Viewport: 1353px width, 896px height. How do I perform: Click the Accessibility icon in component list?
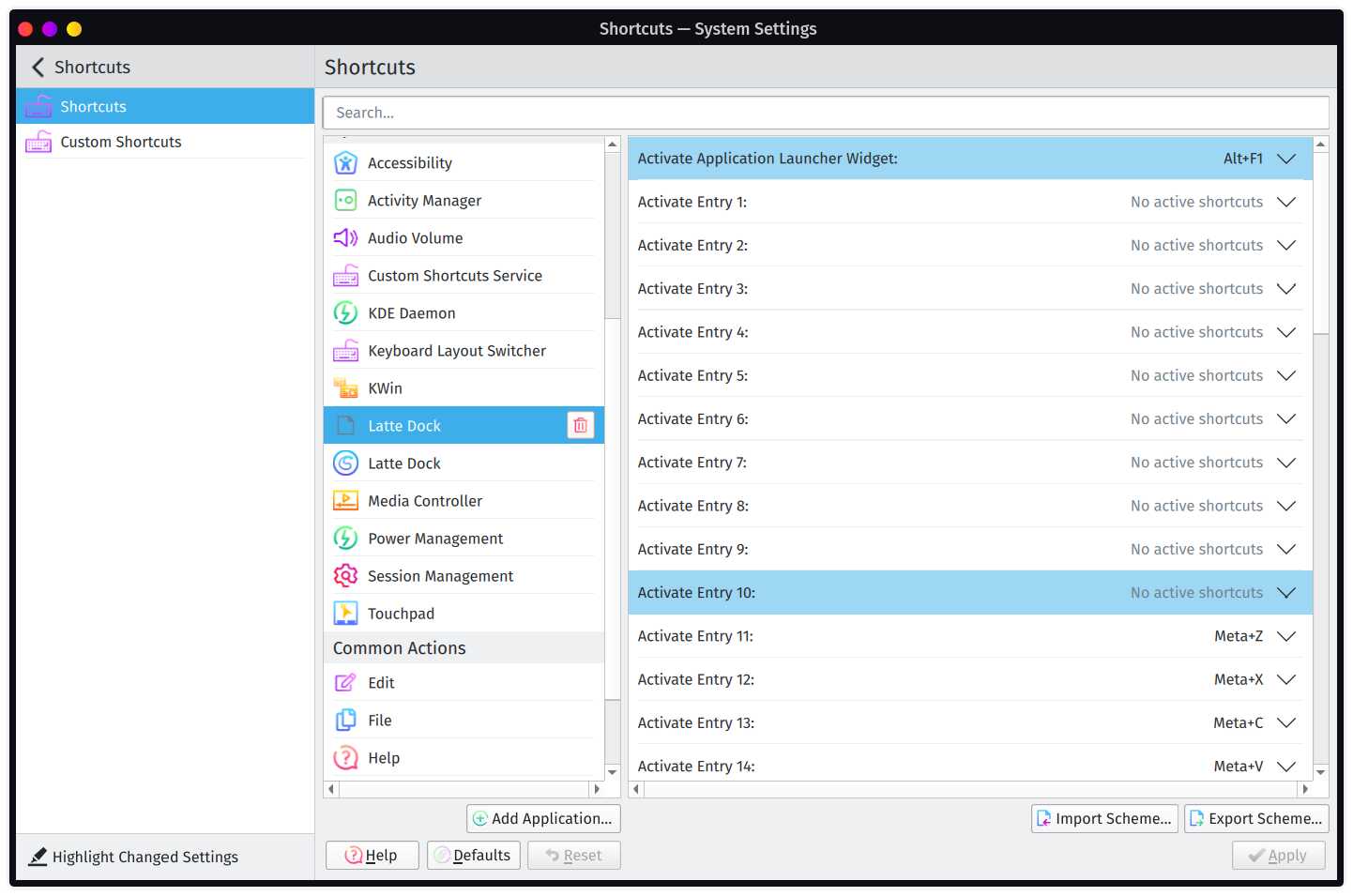345,163
